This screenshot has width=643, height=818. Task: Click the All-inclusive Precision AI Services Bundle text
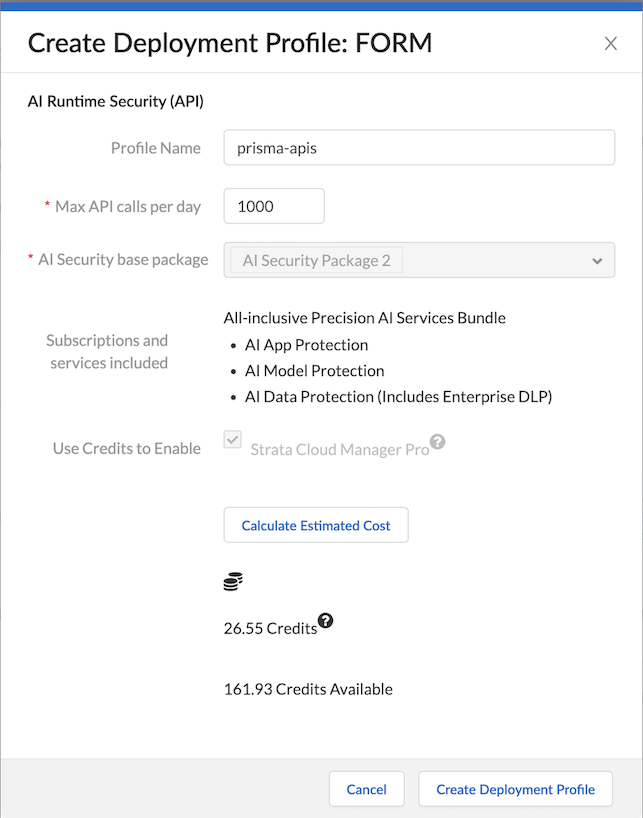(364, 318)
